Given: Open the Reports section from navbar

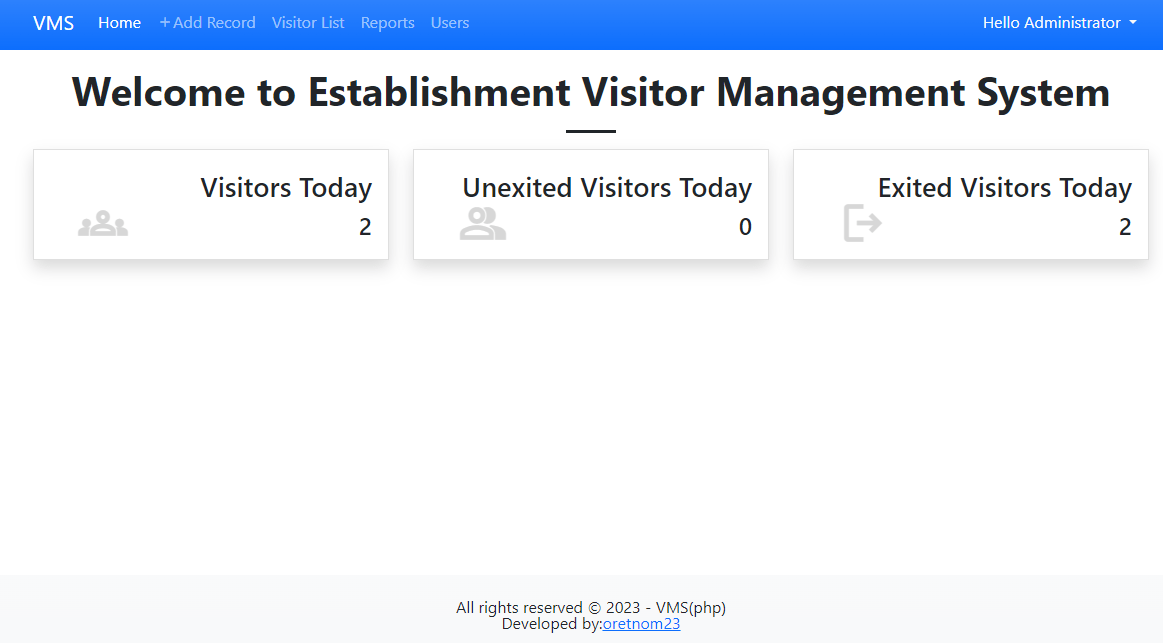Looking at the screenshot, I should [x=388, y=22].
